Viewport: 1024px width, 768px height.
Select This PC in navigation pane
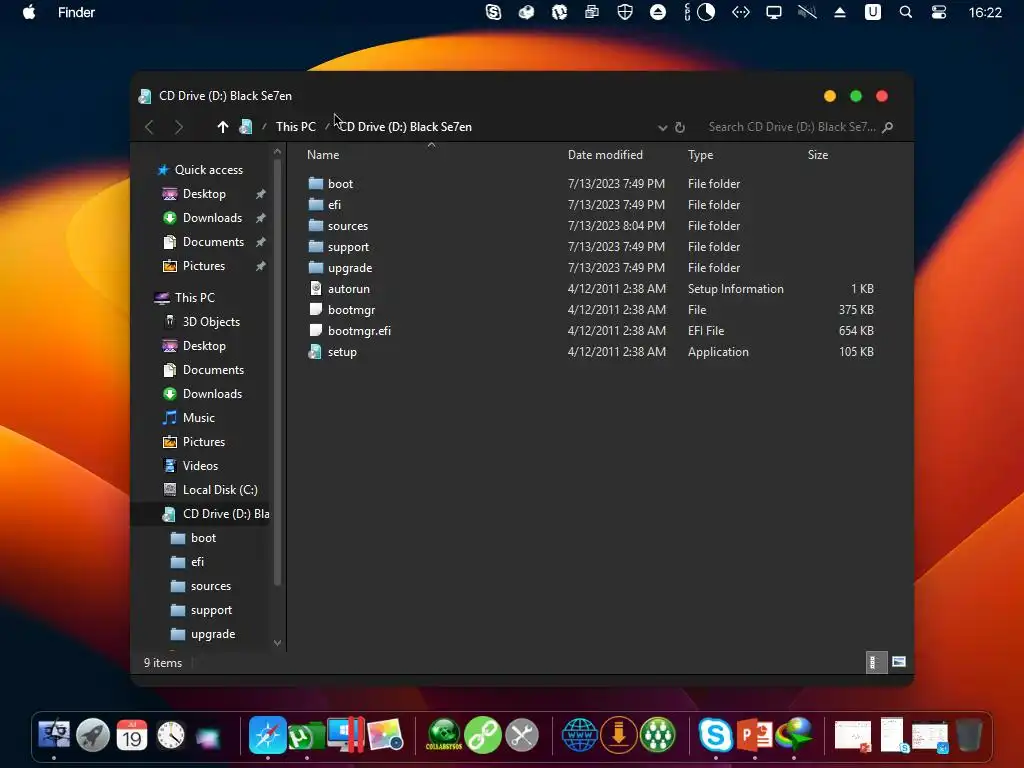pos(195,298)
